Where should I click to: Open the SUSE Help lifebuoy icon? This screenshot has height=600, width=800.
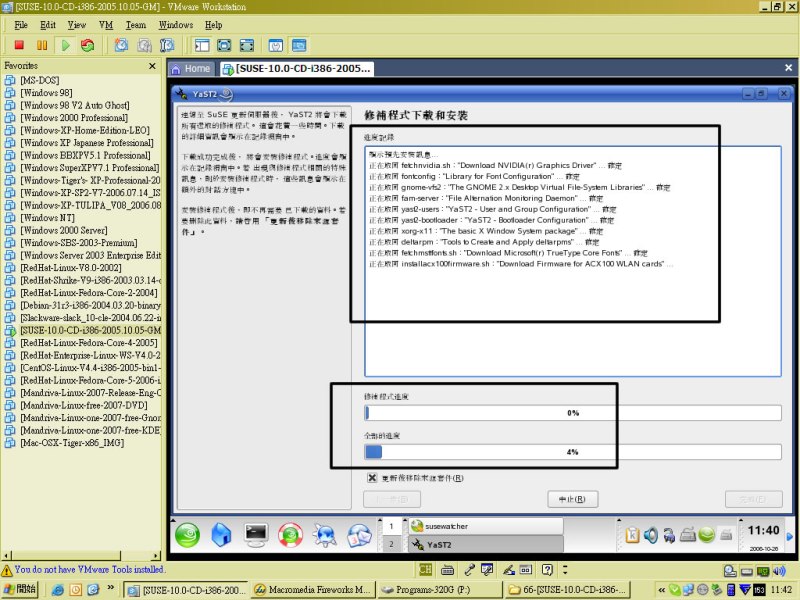[290, 535]
